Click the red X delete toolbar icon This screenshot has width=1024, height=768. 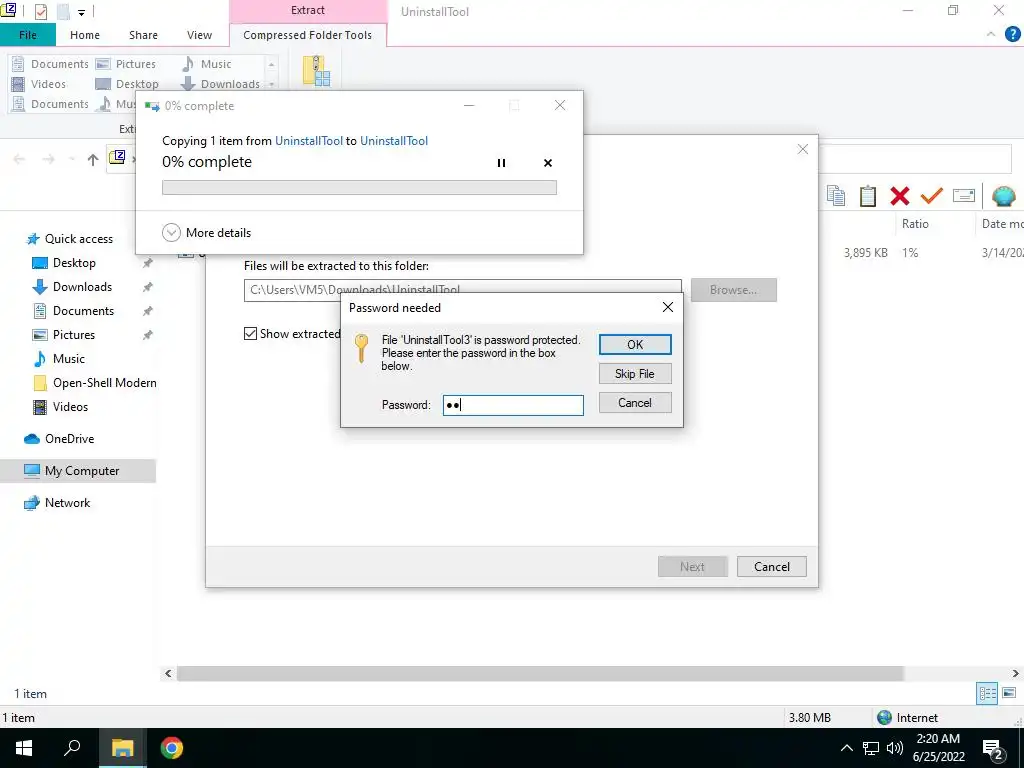(x=899, y=195)
